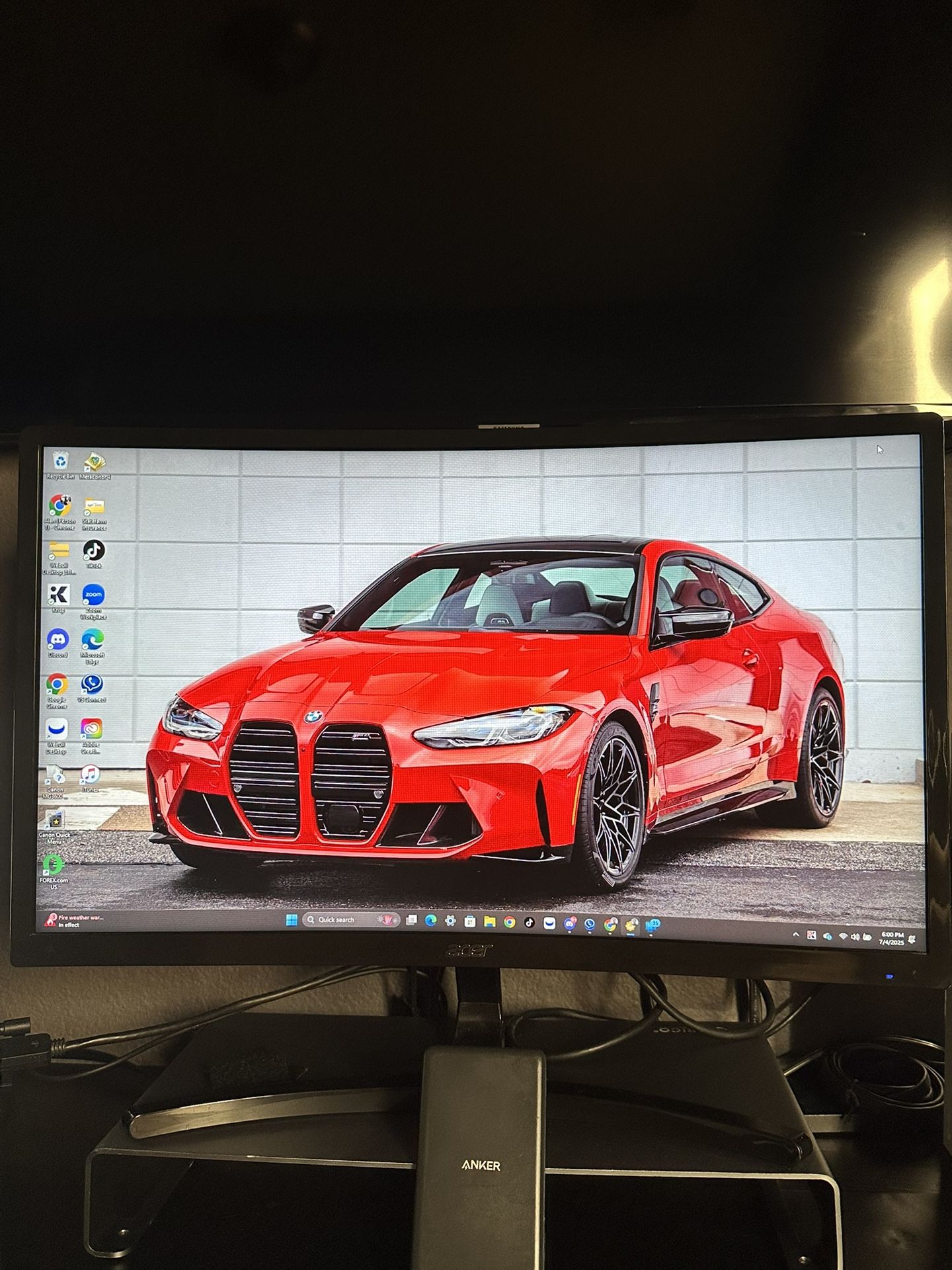Open Task View from the taskbar
952x1270 pixels.
point(411,920)
